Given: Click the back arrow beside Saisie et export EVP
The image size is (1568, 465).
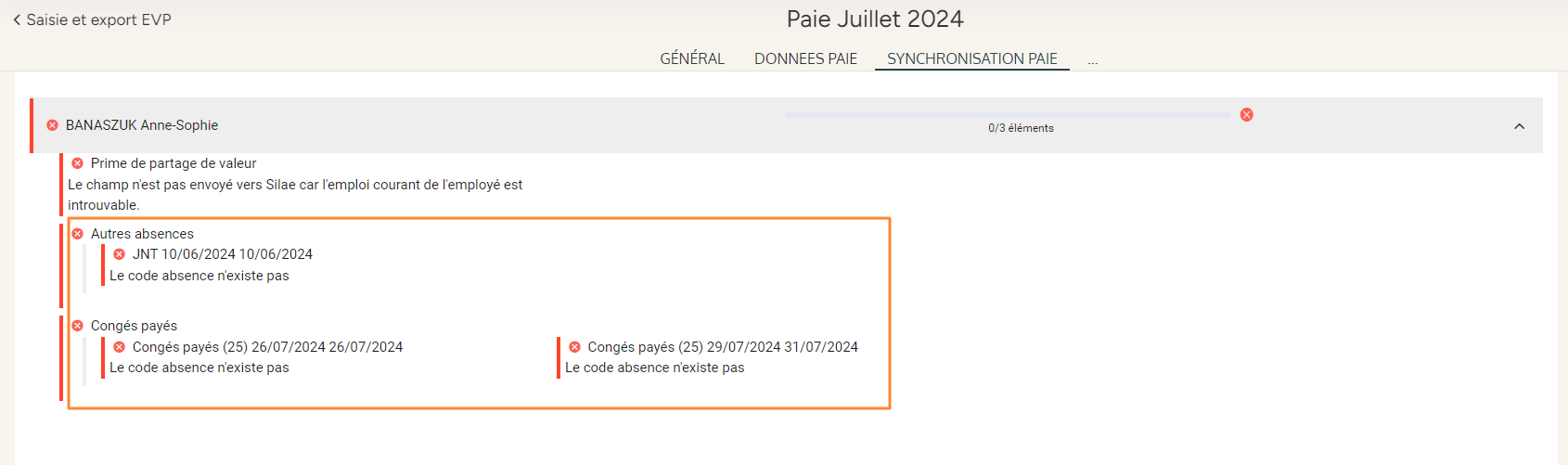Looking at the screenshot, I should pos(17,19).
